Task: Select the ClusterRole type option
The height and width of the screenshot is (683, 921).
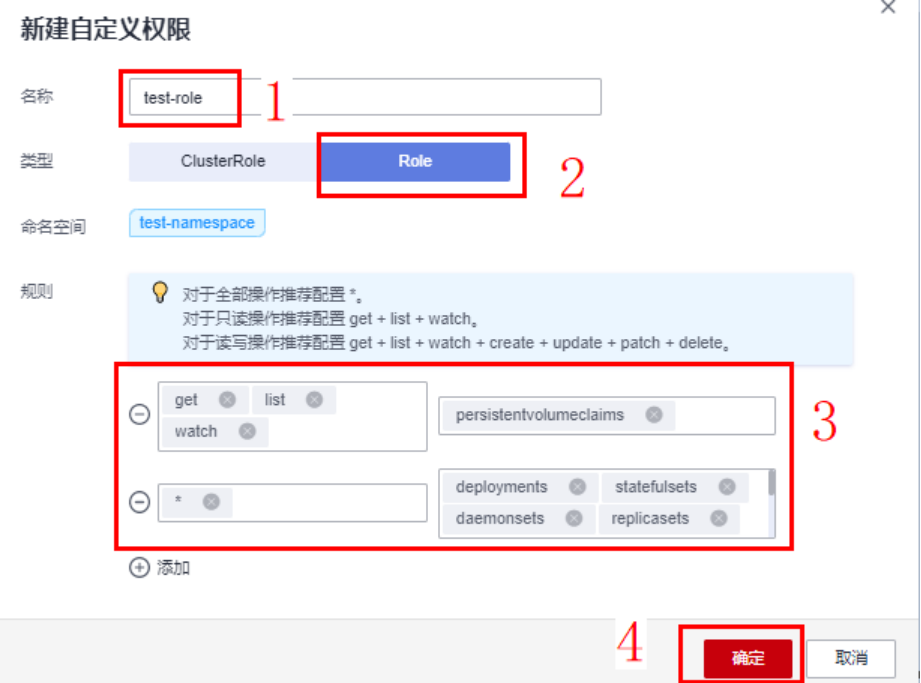Action: click(x=223, y=162)
